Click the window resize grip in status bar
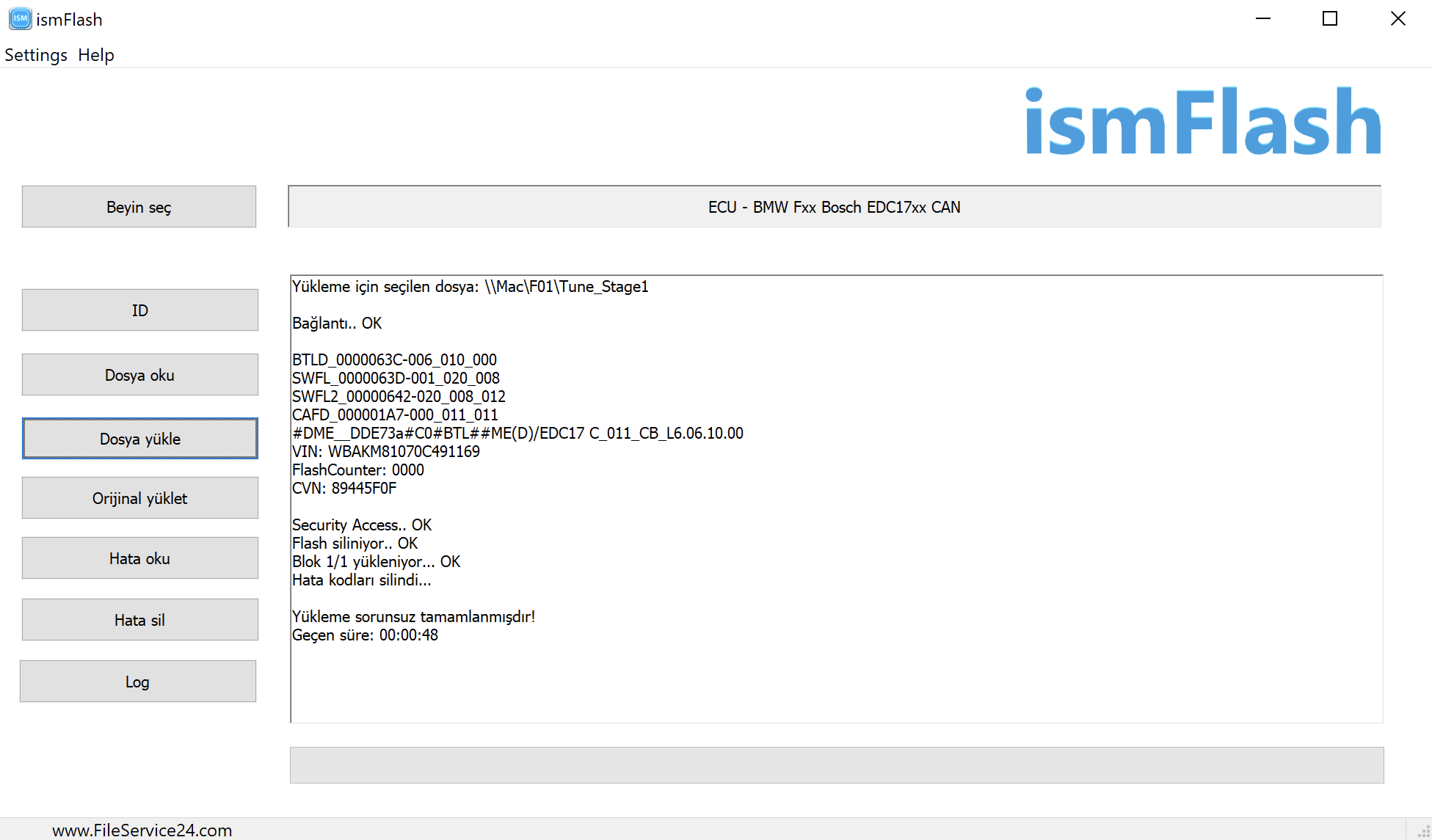The height and width of the screenshot is (840, 1432). tap(1424, 832)
